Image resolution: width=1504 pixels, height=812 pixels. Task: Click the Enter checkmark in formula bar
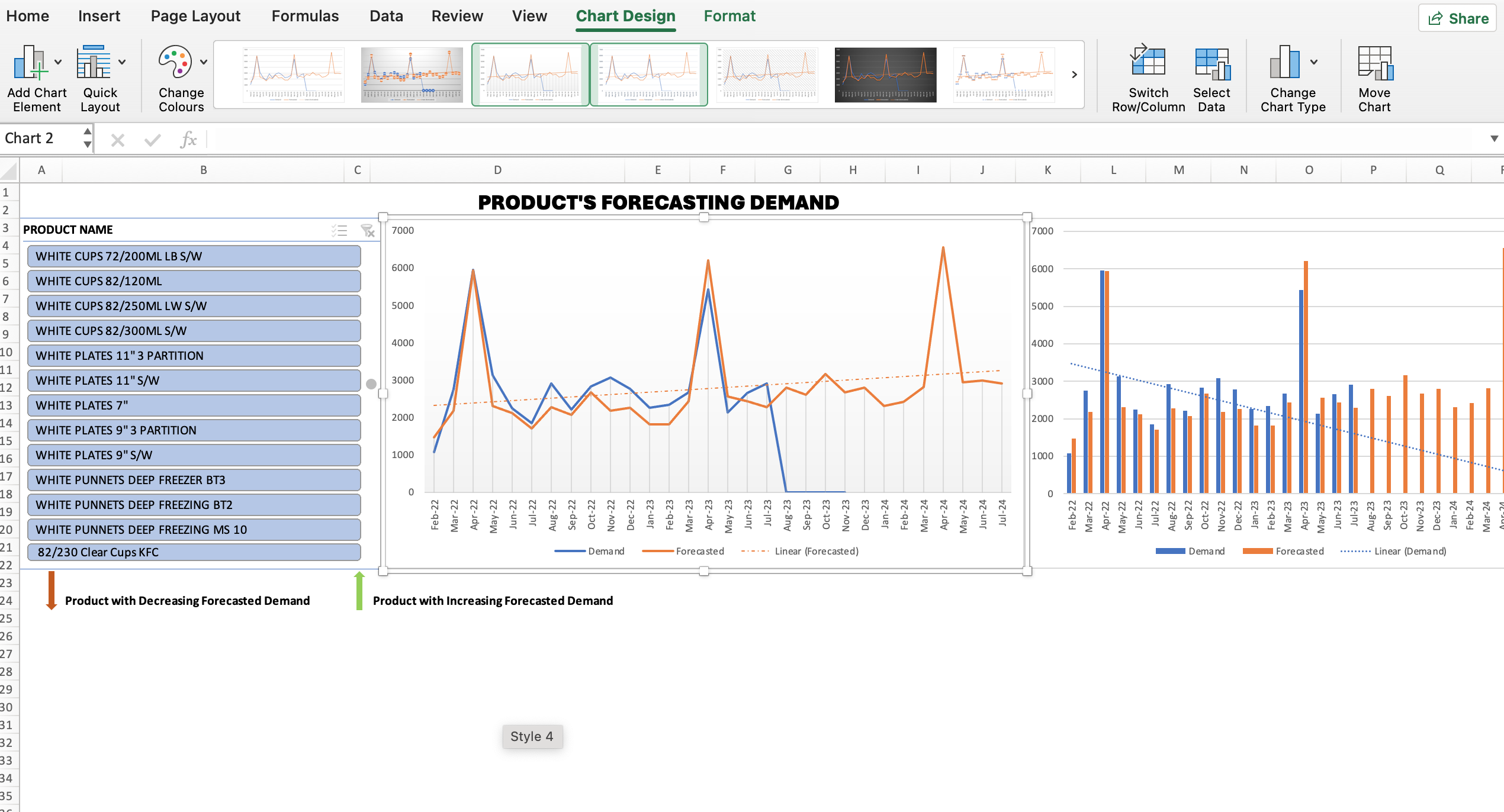(152, 139)
